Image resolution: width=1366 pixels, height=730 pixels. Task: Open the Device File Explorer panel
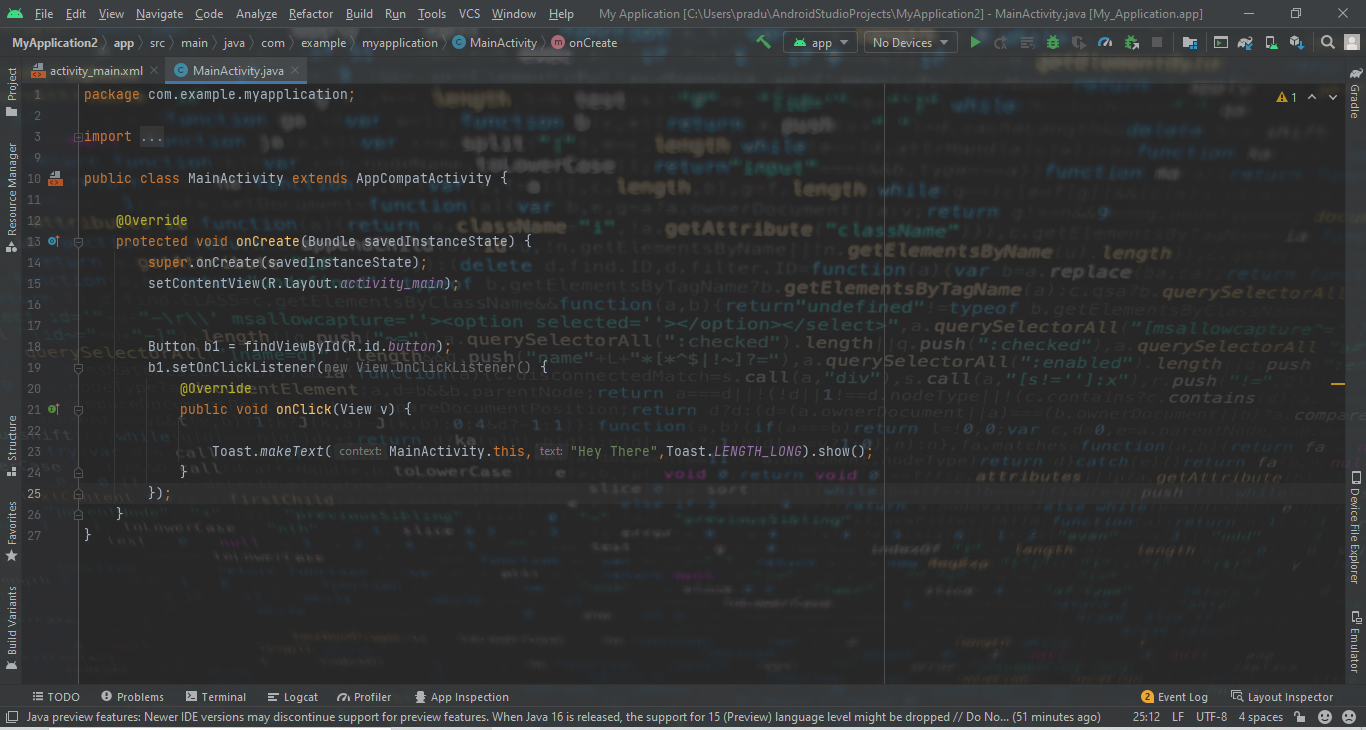[x=1355, y=527]
